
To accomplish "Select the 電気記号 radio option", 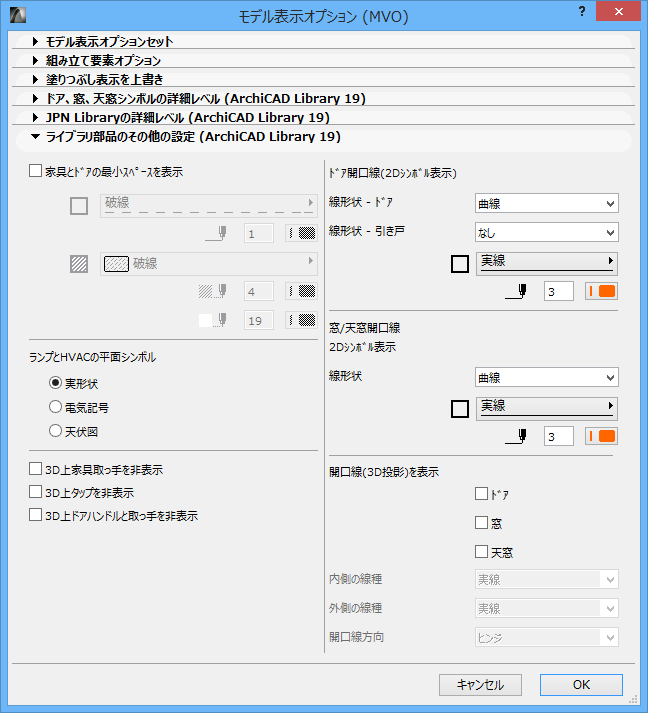I will coord(55,407).
